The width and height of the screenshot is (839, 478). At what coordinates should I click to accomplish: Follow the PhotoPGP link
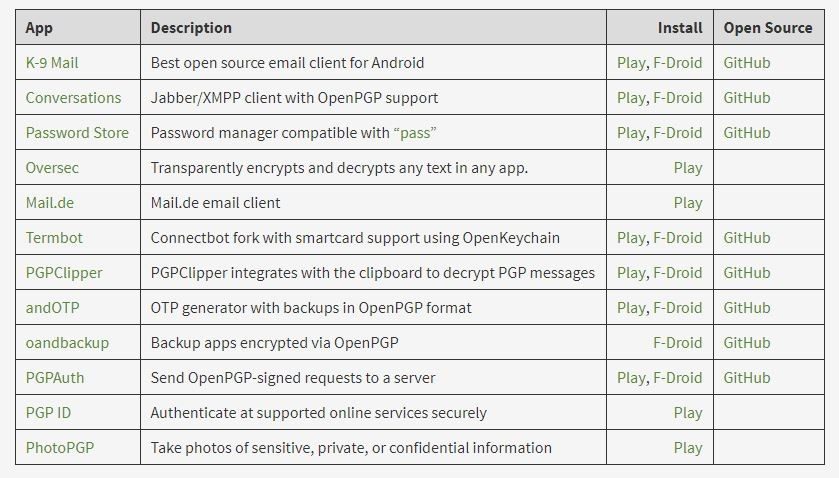click(60, 448)
